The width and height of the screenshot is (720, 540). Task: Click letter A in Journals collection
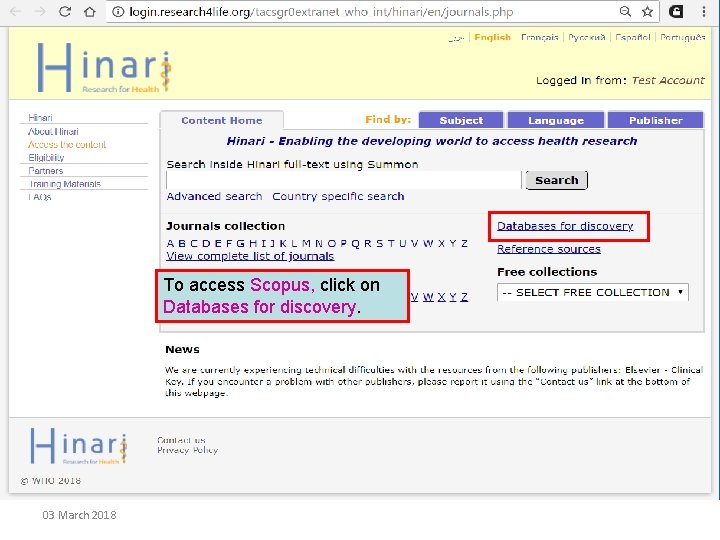[170, 243]
